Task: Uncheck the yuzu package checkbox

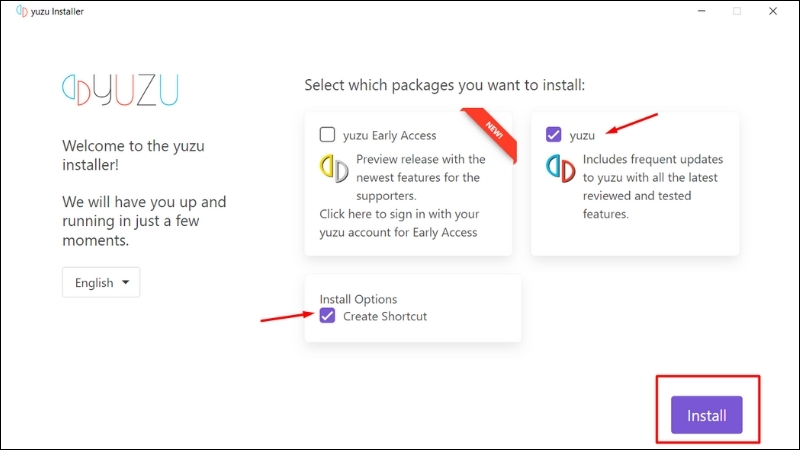Action: pyautogui.click(x=554, y=135)
